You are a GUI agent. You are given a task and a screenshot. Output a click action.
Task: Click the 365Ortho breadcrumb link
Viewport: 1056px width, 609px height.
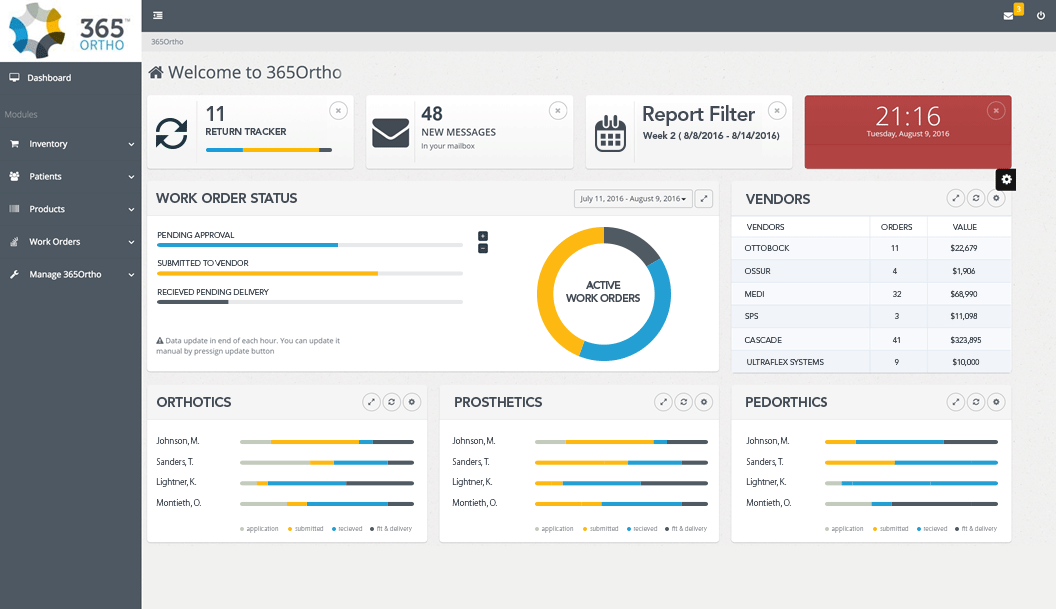point(167,42)
